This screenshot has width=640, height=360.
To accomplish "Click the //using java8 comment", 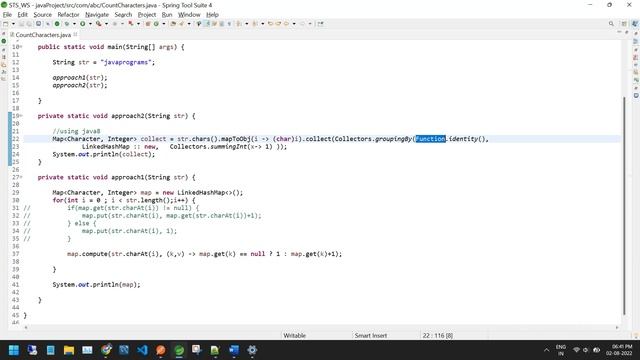I will click(76, 131).
